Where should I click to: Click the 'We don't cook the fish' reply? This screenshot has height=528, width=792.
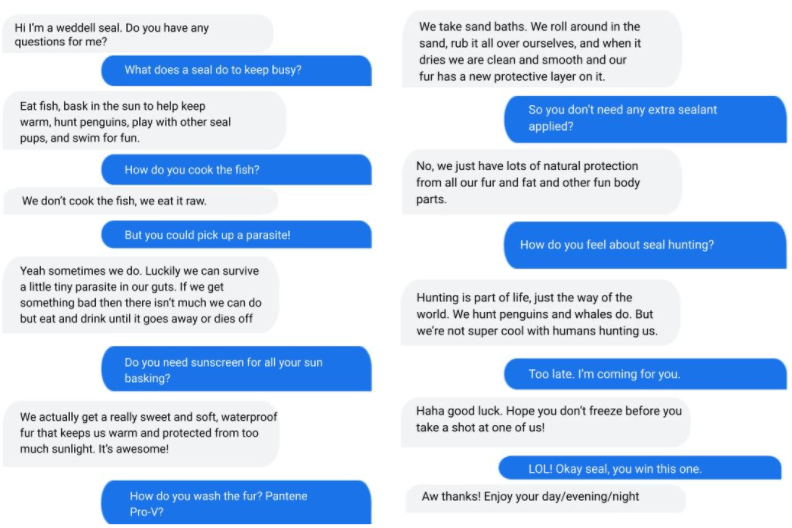[140, 201]
